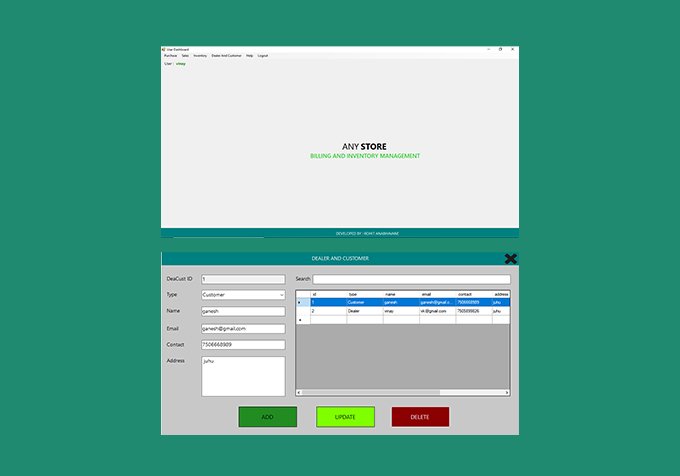Viewport: 680px width, 476px height.
Task: Open the Inventory menu
Action: click(x=200, y=56)
